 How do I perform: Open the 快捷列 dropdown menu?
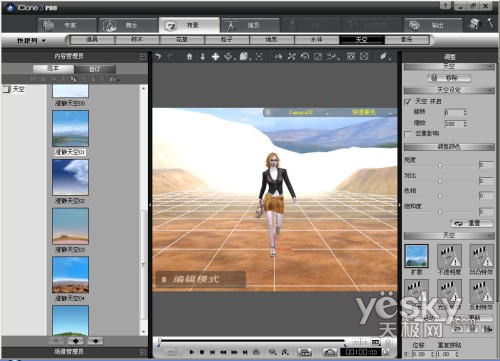pyautogui.click(x=32, y=41)
